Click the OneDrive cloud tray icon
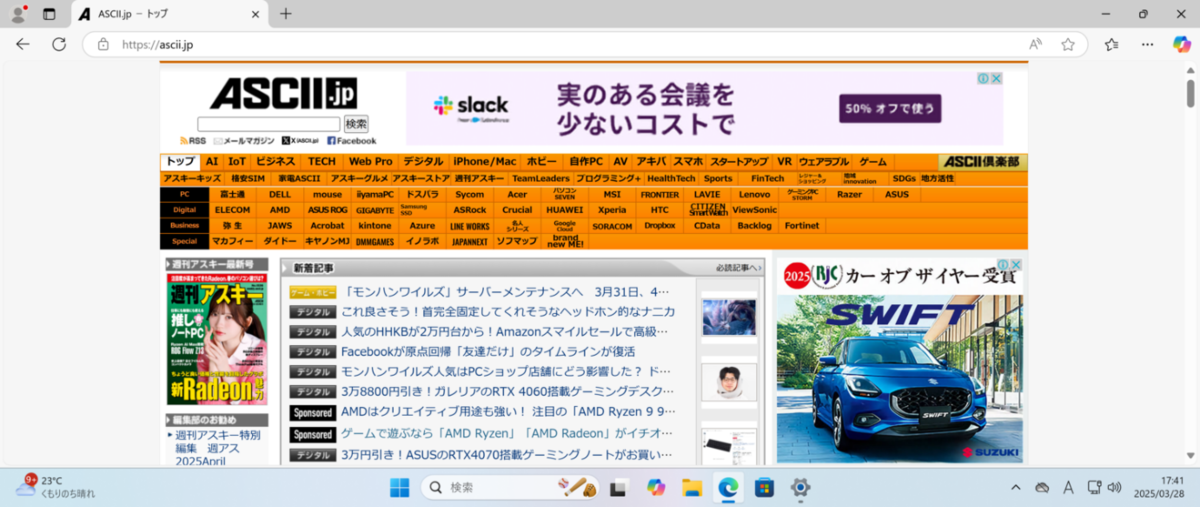Viewport: 1200px width, 507px height. click(1042, 488)
